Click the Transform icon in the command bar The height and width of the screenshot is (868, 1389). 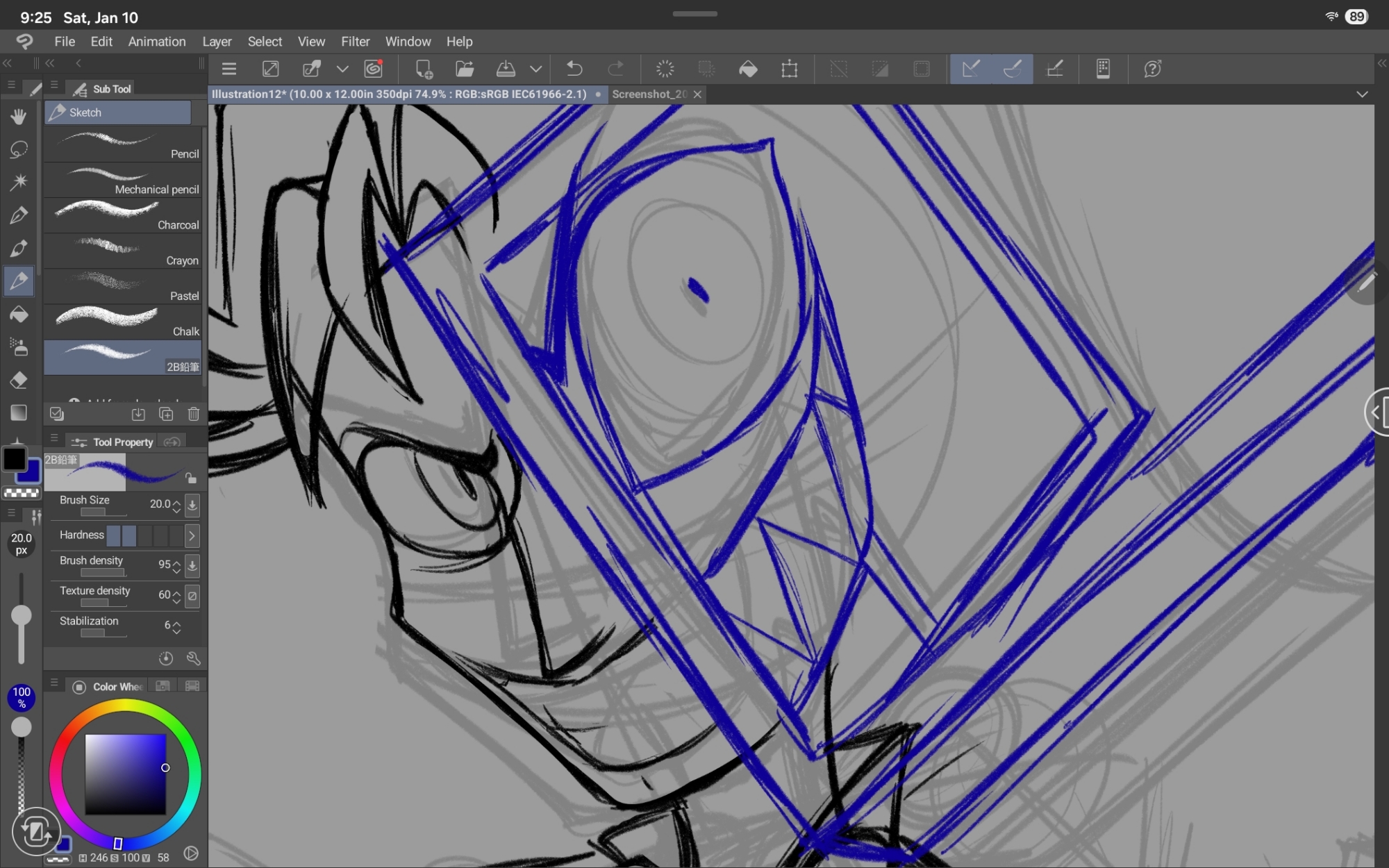[790, 69]
